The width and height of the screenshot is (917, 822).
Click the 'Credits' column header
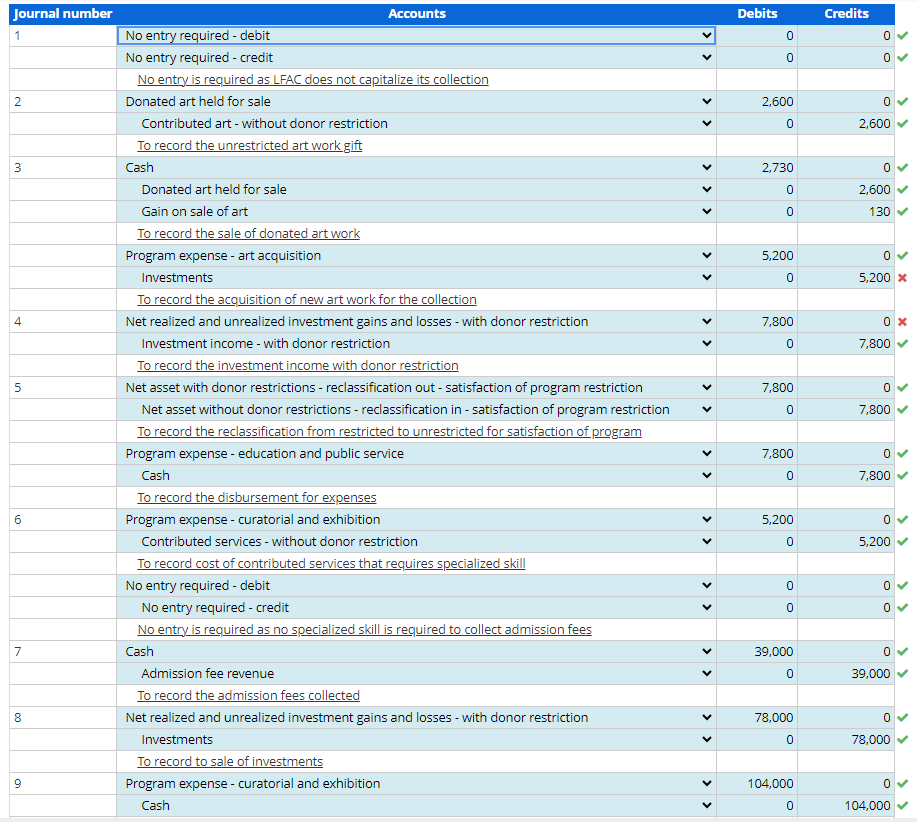coord(846,13)
